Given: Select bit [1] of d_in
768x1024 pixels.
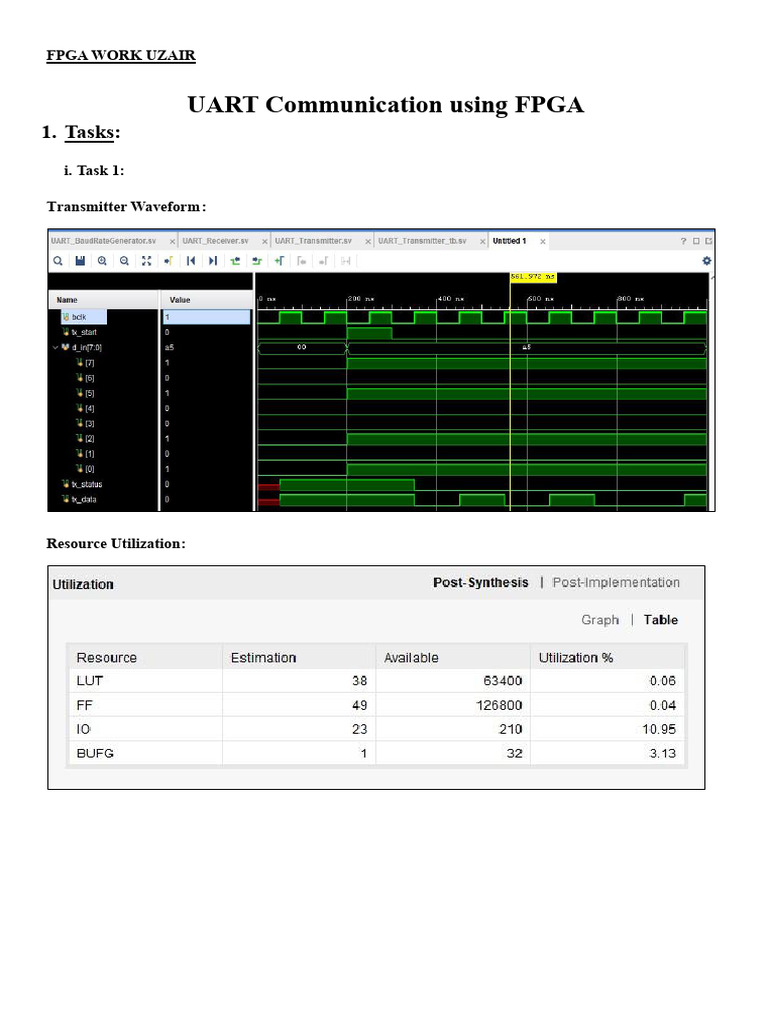Looking at the screenshot, I should pyautogui.click(x=85, y=453).
